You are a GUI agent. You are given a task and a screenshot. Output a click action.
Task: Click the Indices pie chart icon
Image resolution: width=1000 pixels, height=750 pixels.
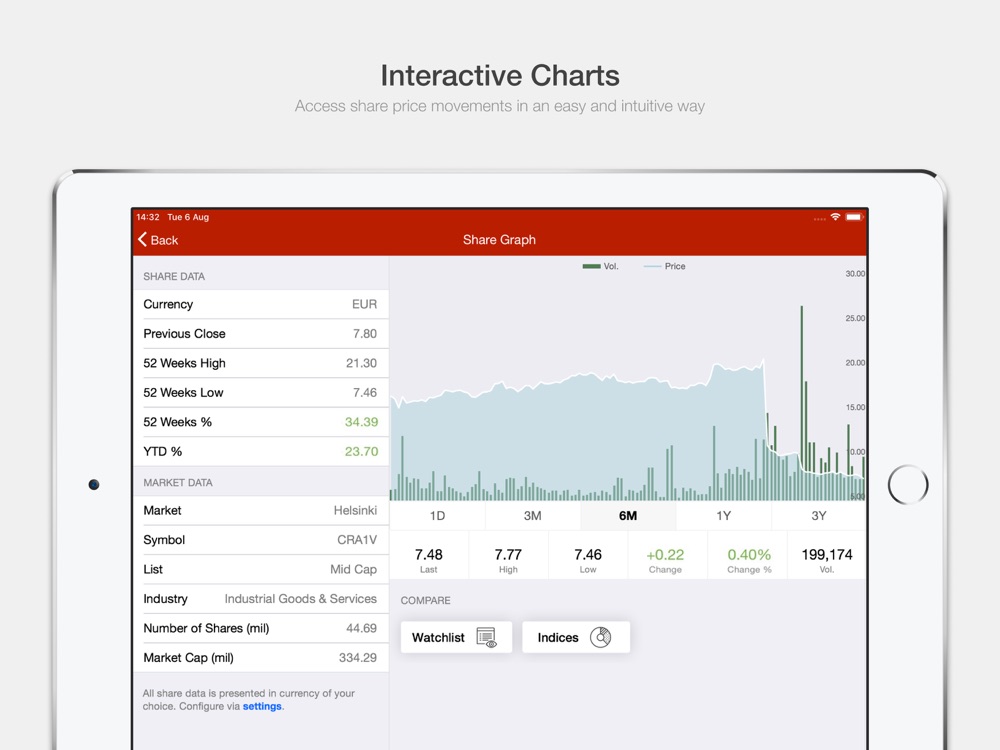pos(601,637)
